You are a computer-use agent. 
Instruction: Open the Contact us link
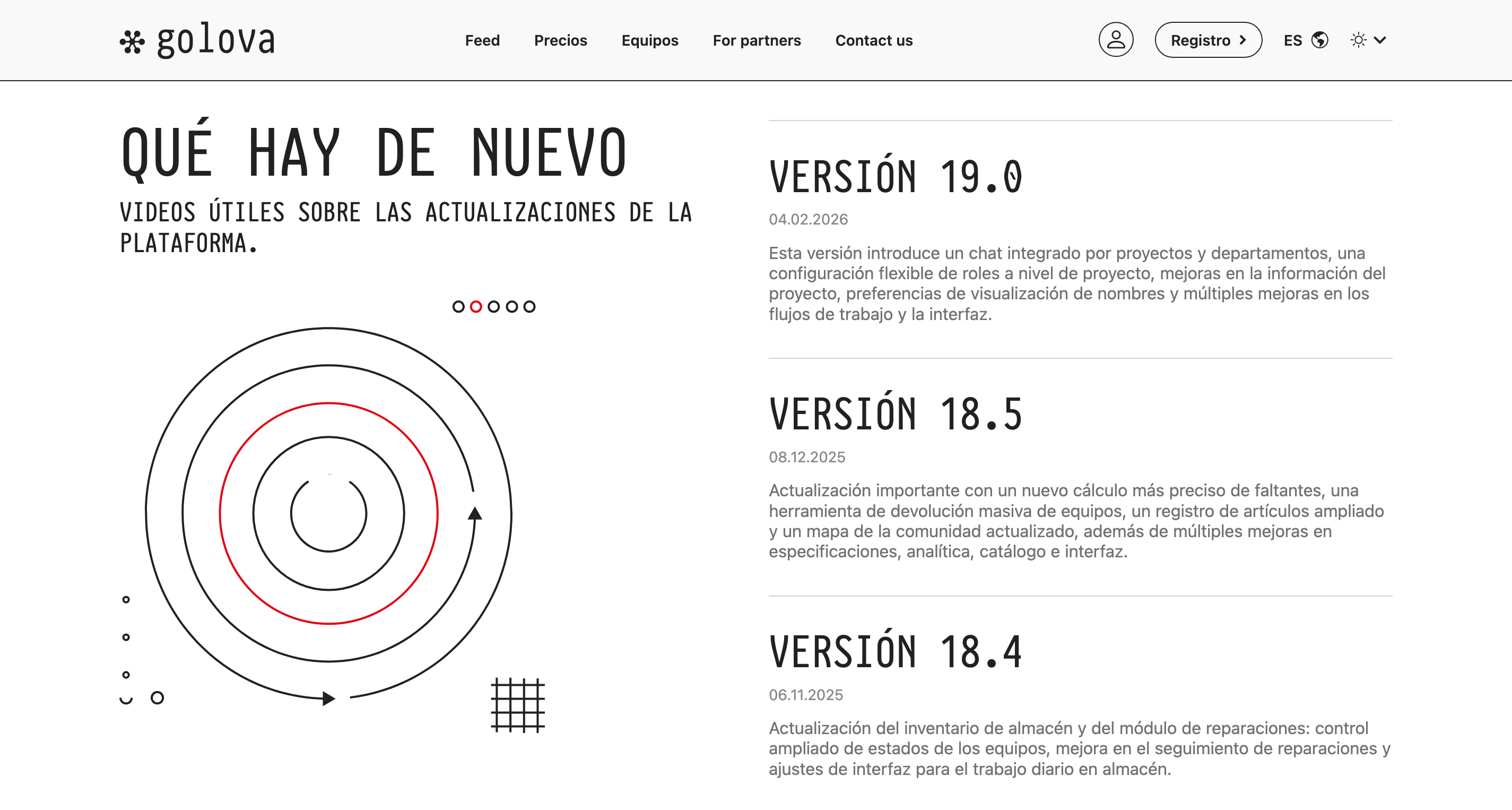(873, 40)
